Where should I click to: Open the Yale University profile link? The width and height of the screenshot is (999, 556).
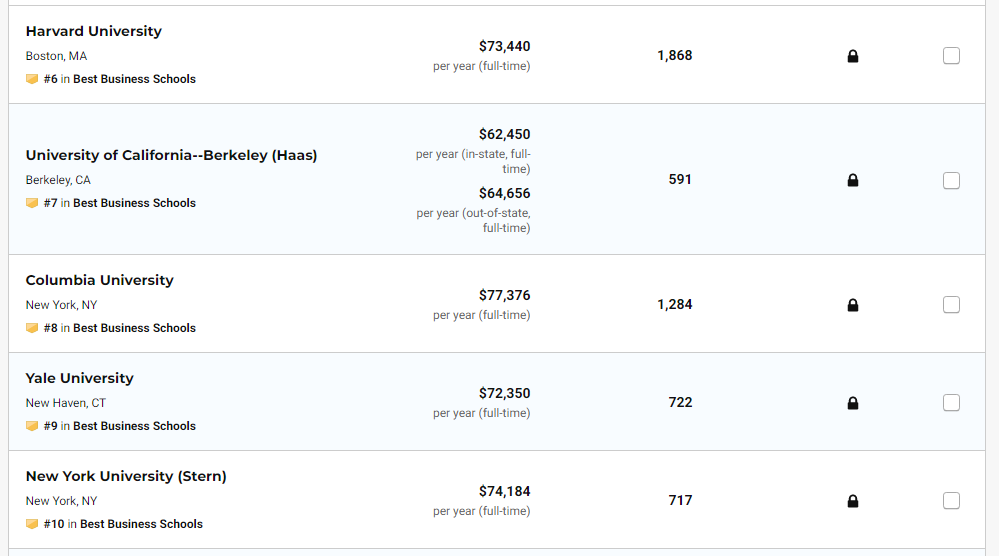79,378
